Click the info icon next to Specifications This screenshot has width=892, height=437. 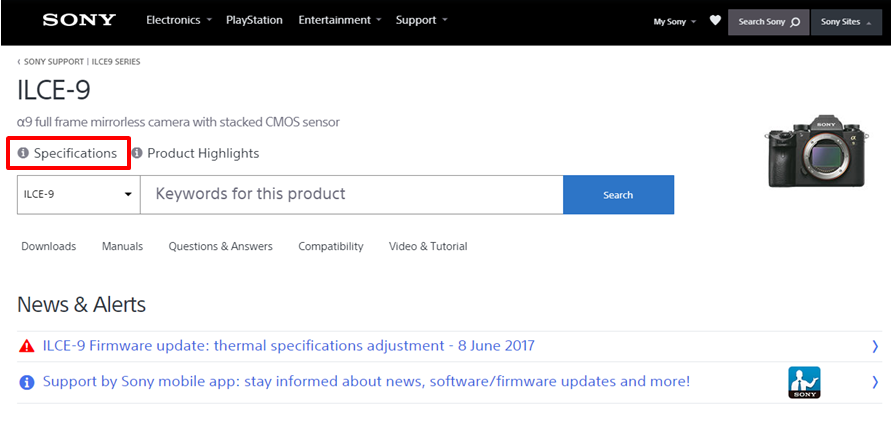point(24,154)
